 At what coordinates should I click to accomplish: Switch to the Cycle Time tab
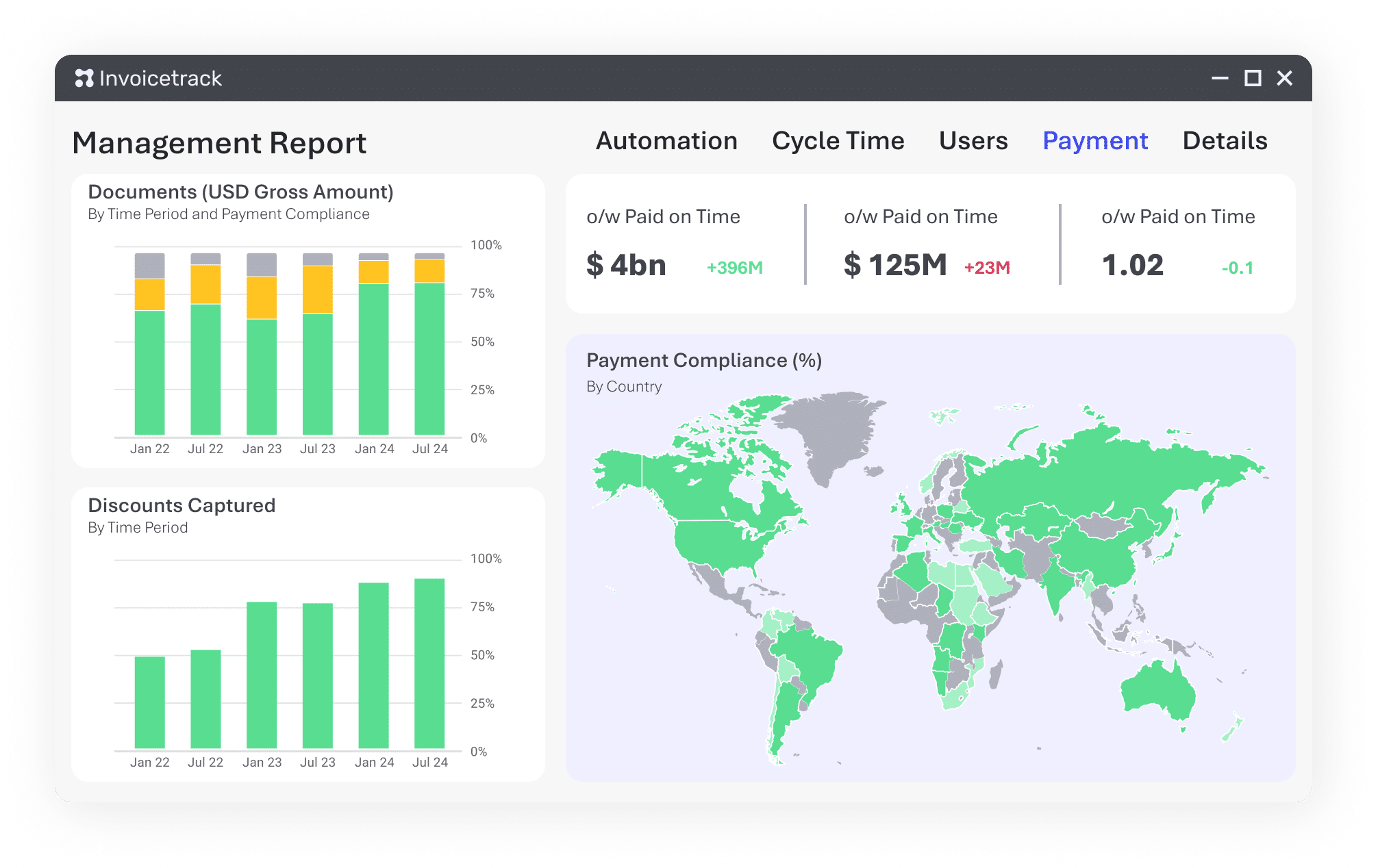(x=838, y=141)
